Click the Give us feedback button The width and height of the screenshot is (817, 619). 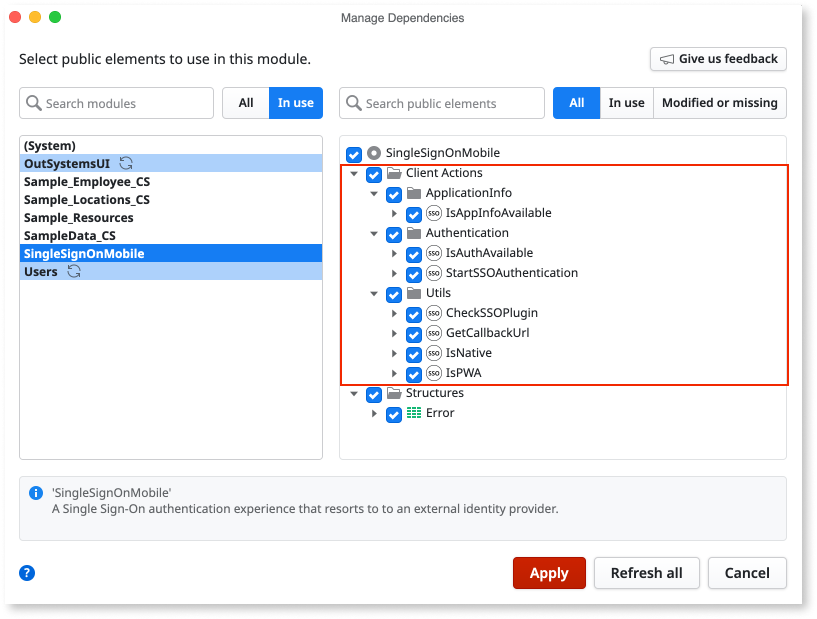(x=718, y=58)
